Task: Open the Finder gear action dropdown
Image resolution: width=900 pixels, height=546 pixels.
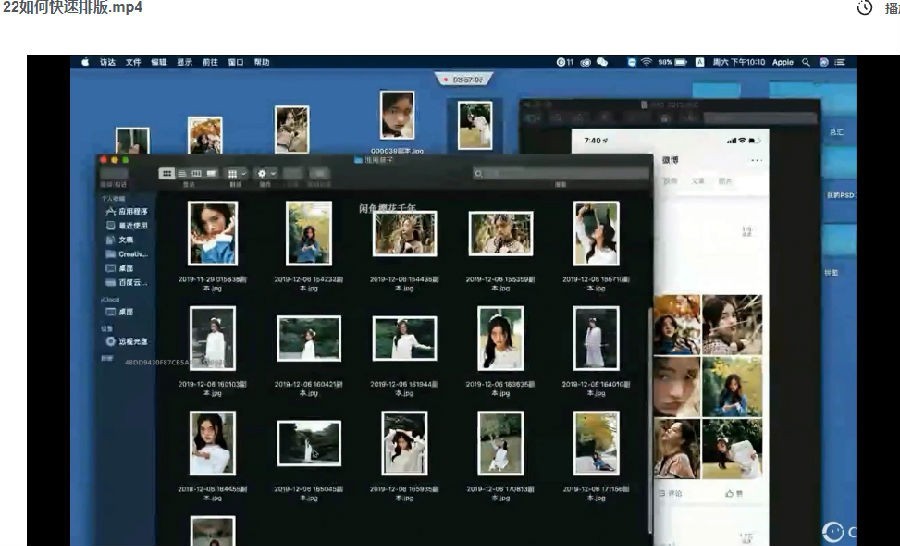Action: click(x=266, y=173)
